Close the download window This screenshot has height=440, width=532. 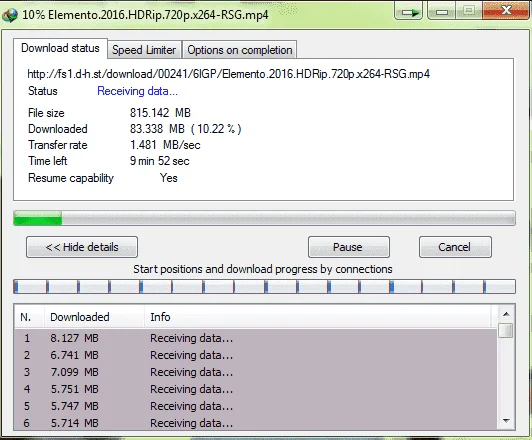tap(506, 11)
